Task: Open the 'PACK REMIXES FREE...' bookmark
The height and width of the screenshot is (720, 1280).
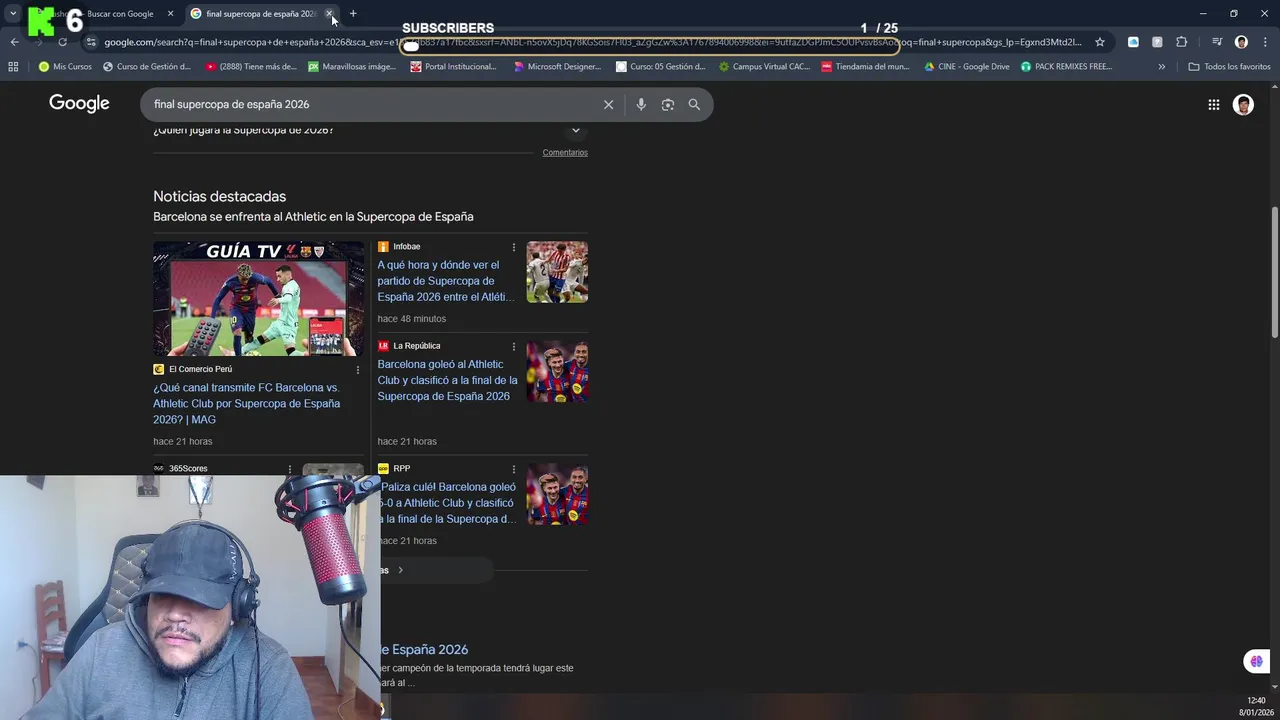Action: [x=1065, y=67]
